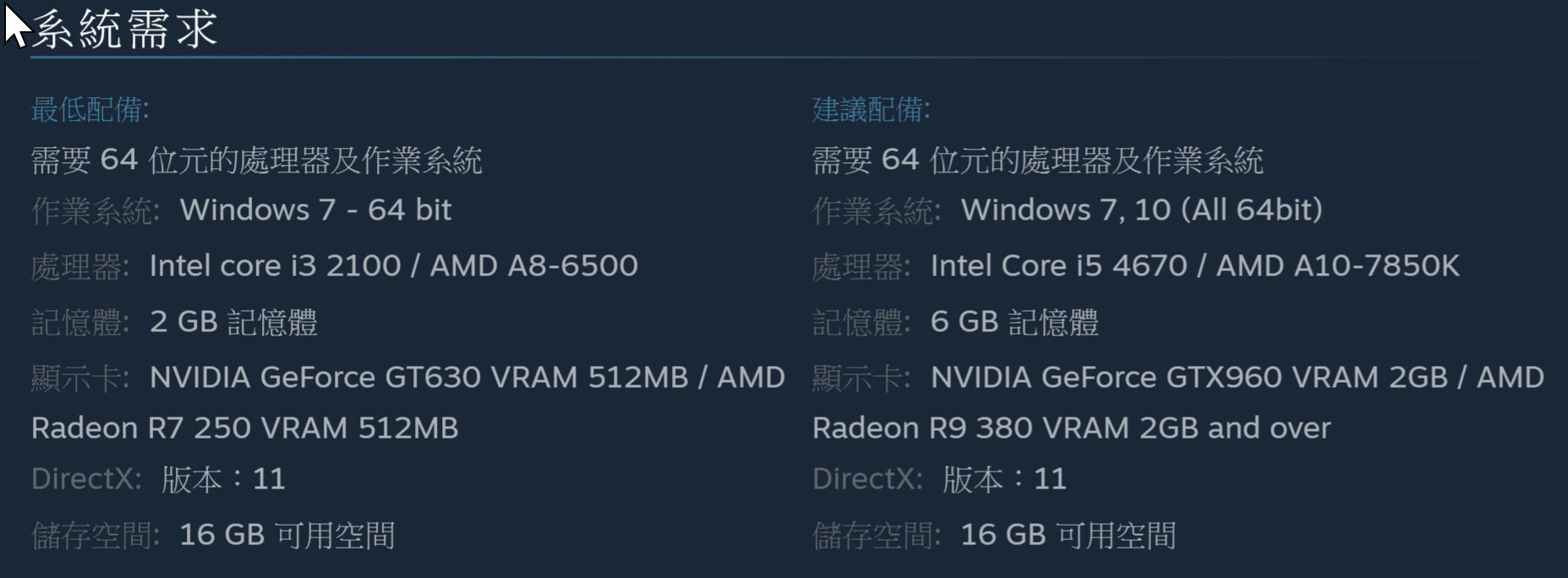Click the minimum OS text Windows 7 - 64 bit
The height and width of the screenshot is (578, 1568).
click(315, 210)
